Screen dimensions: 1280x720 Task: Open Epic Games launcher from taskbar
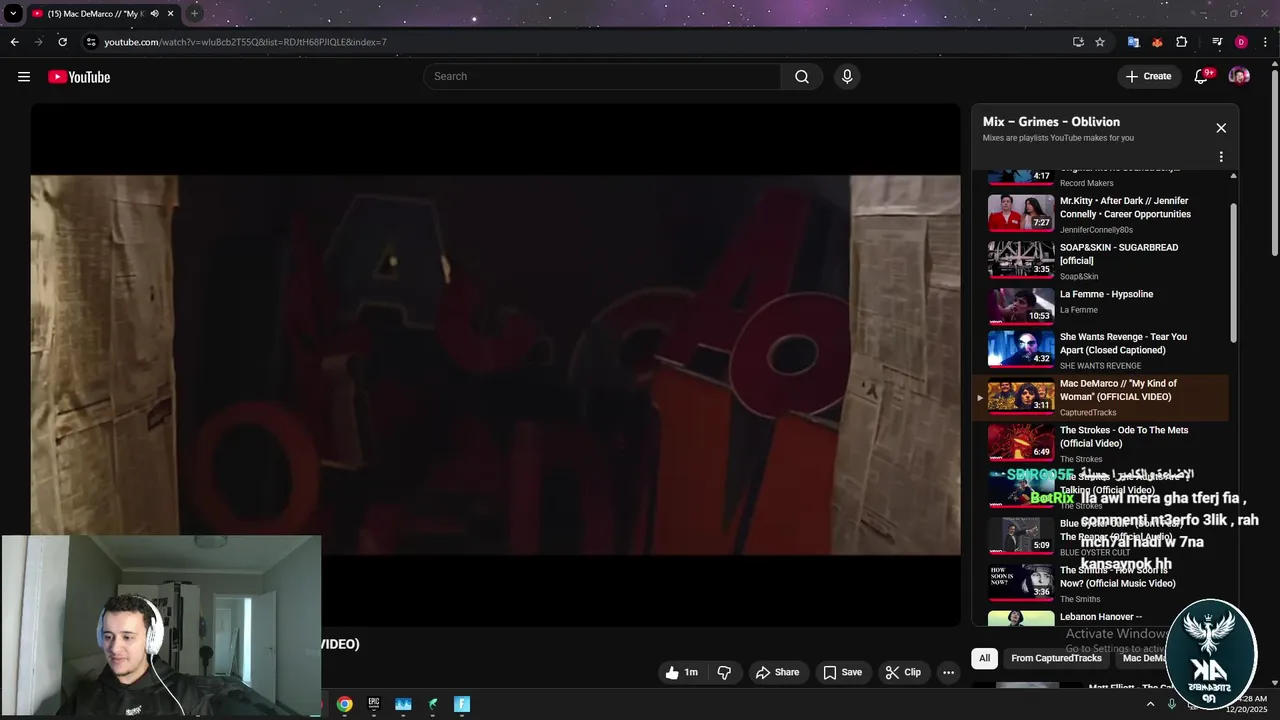pos(374,704)
